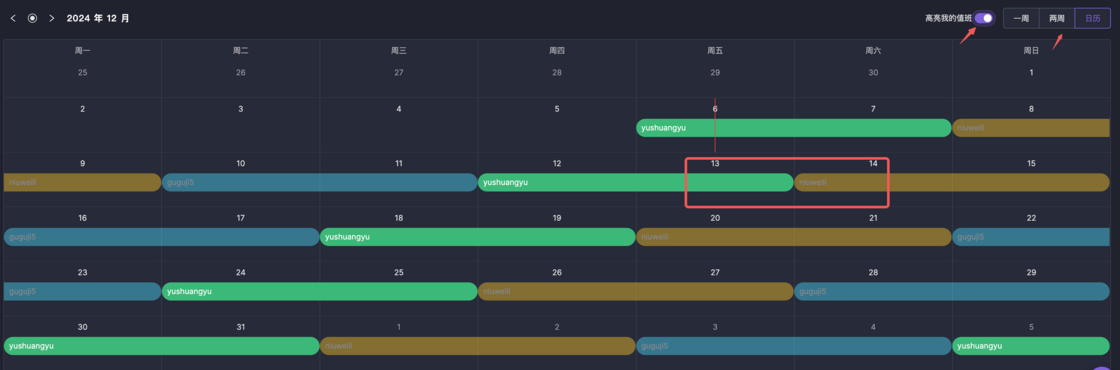The height and width of the screenshot is (370, 1120).
Task: Select date 17 in the calendar
Action: click(241, 218)
